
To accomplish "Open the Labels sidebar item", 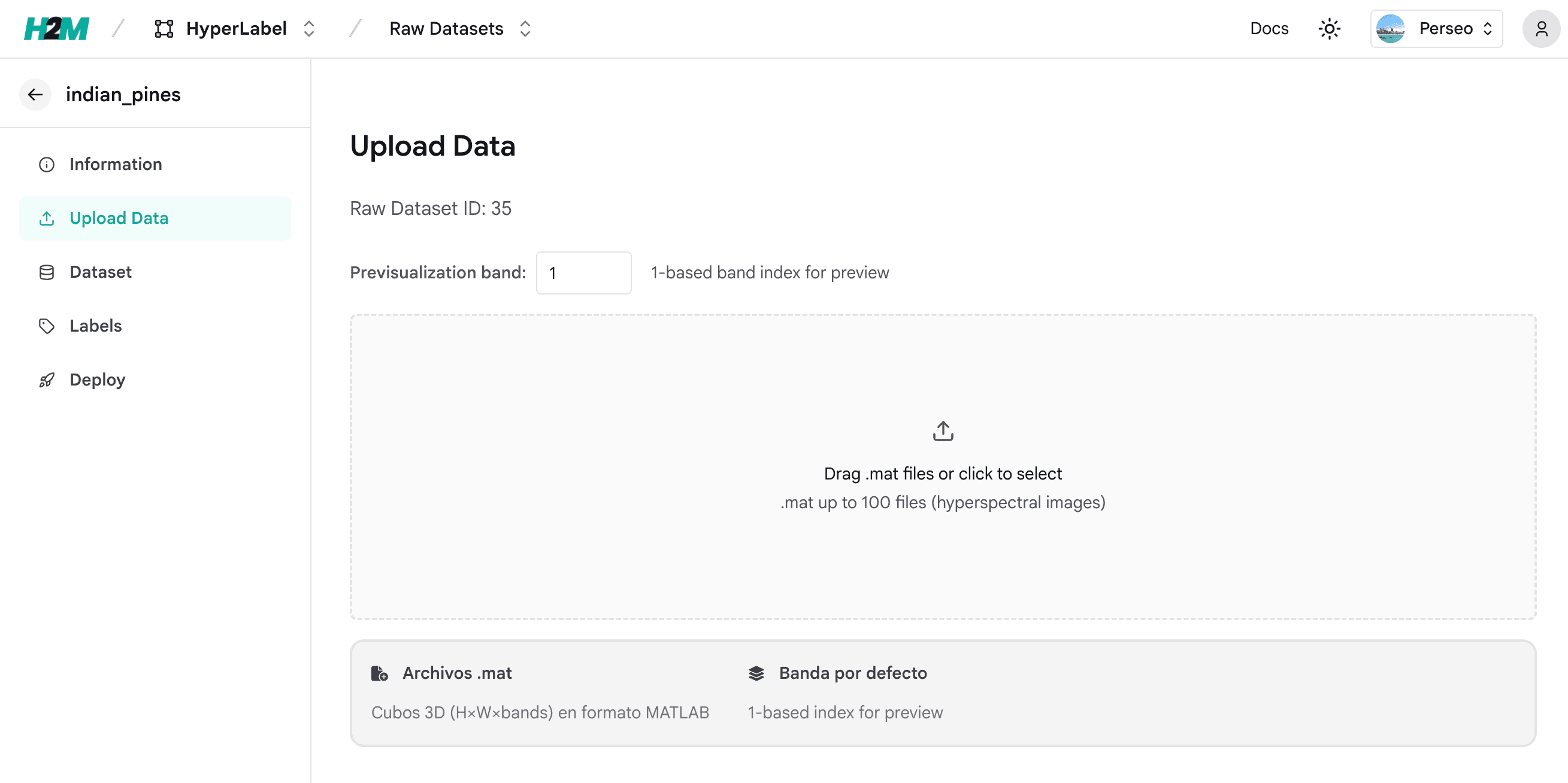I will (x=155, y=326).
